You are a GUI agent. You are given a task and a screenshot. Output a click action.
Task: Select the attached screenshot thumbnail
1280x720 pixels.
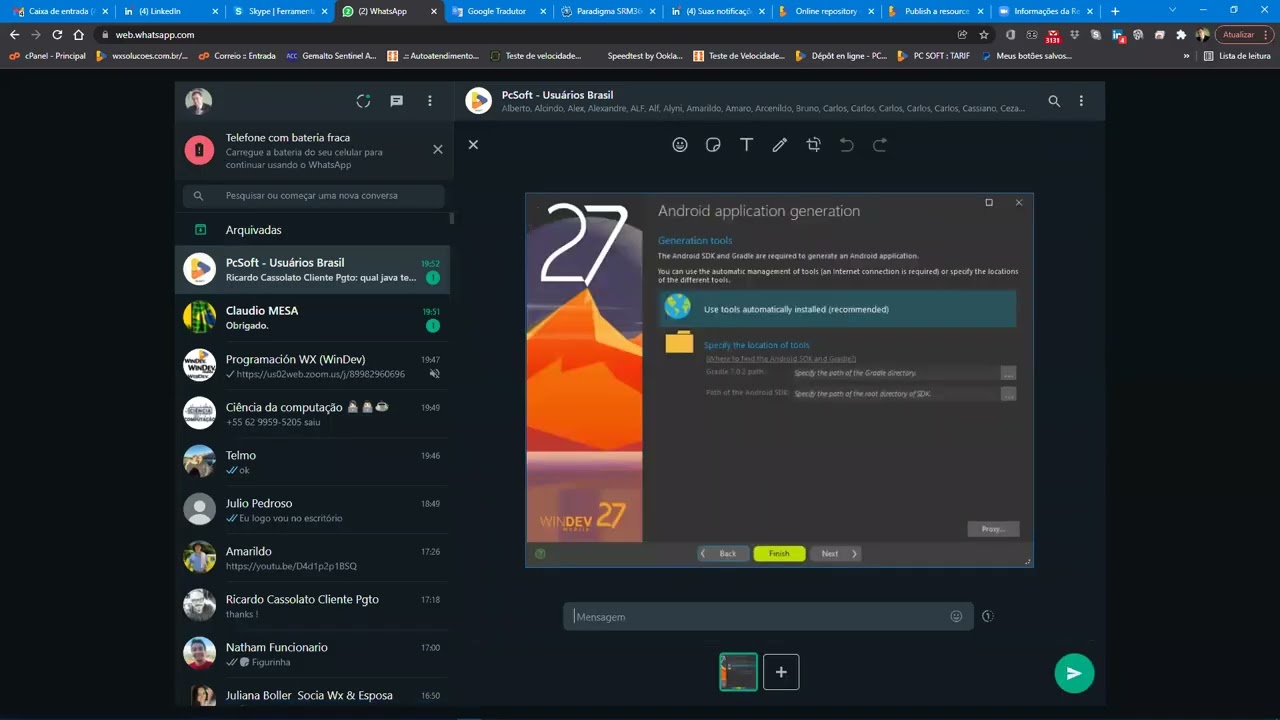tap(738, 672)
